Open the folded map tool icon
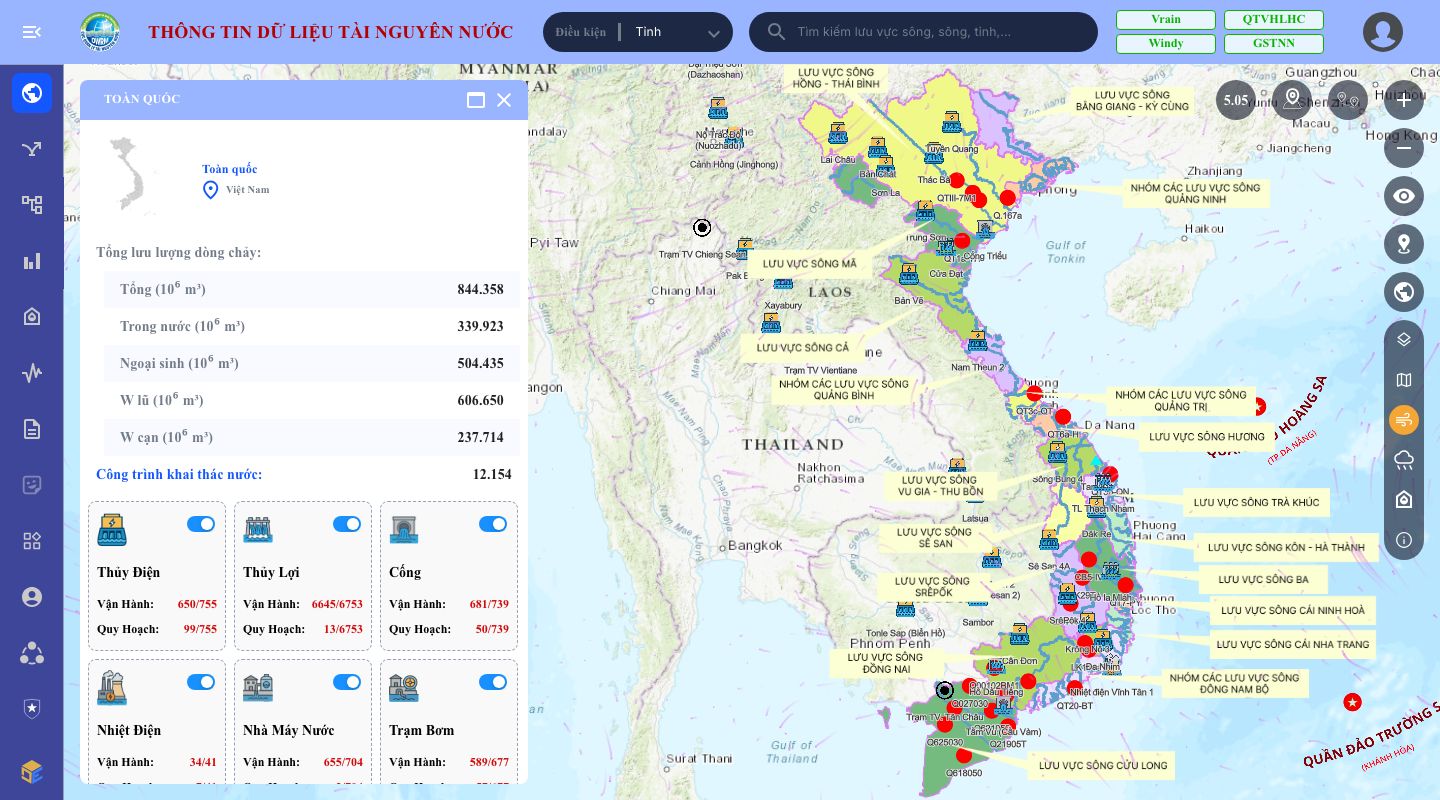Screen dimensions: 1440x800 coord(1404,380)
